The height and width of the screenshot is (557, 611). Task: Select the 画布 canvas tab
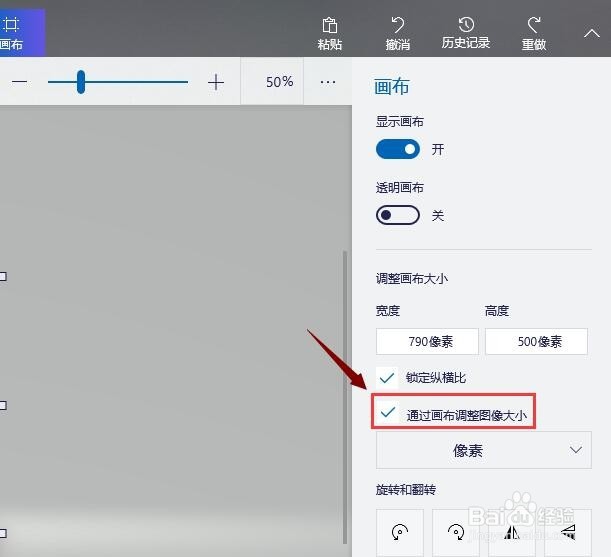click(x=22, y=33)
